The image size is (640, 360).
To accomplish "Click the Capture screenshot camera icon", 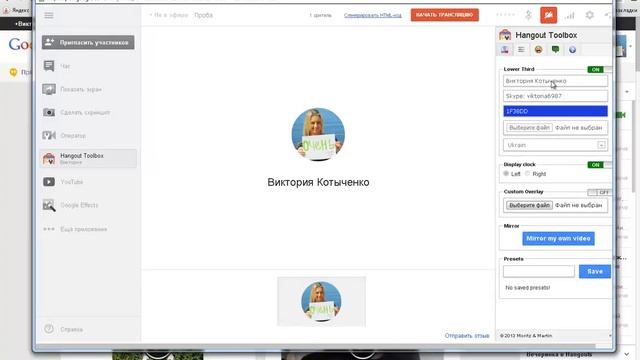I will click(x=49, y=112).
